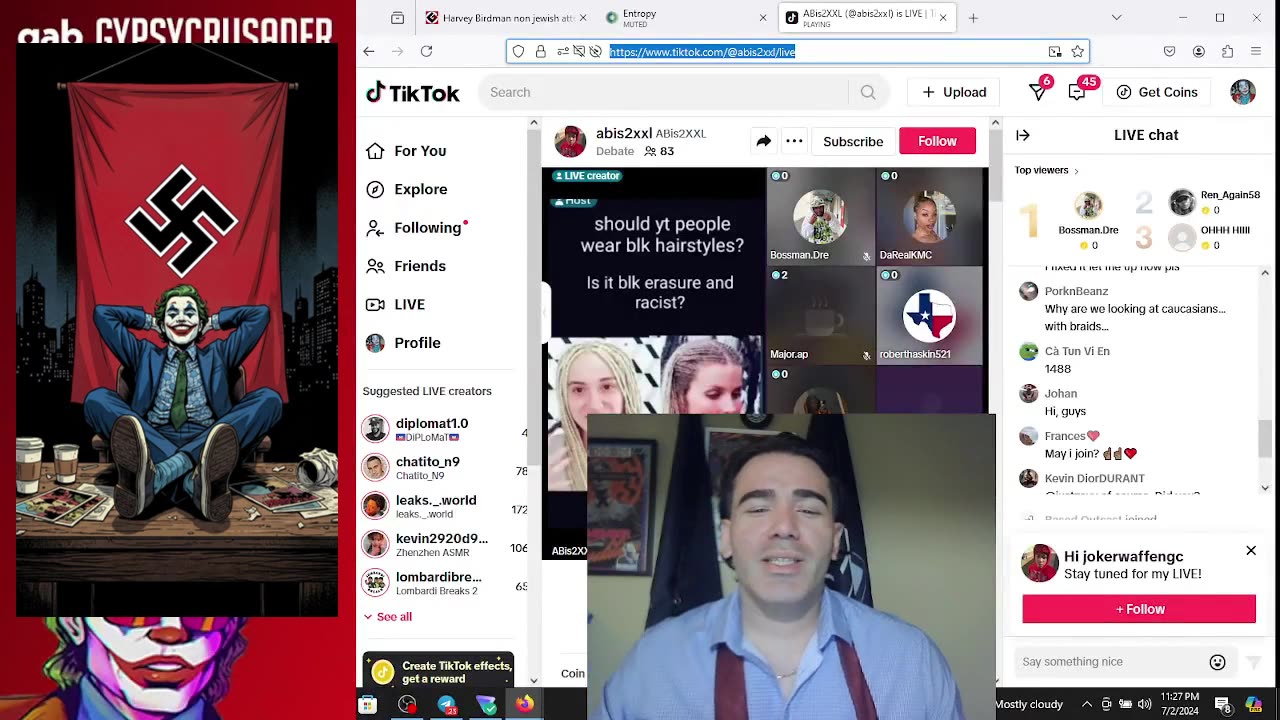Viewport: 1280px width, 720px height.
Task: Collapse the LIVE chat panel arrow
Action: click(1023, 135)
